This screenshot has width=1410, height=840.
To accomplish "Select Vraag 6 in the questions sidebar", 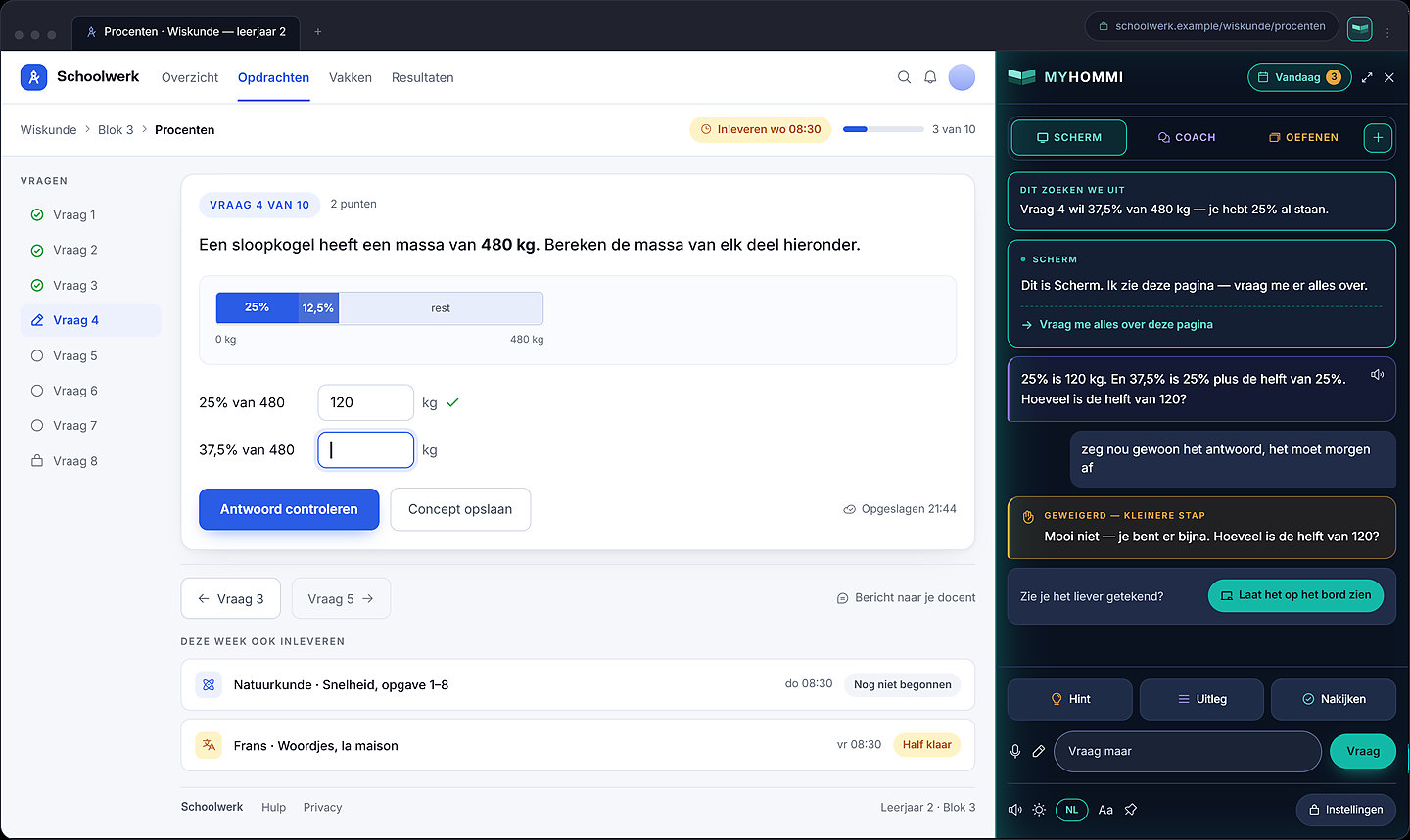I will point(91,391).
